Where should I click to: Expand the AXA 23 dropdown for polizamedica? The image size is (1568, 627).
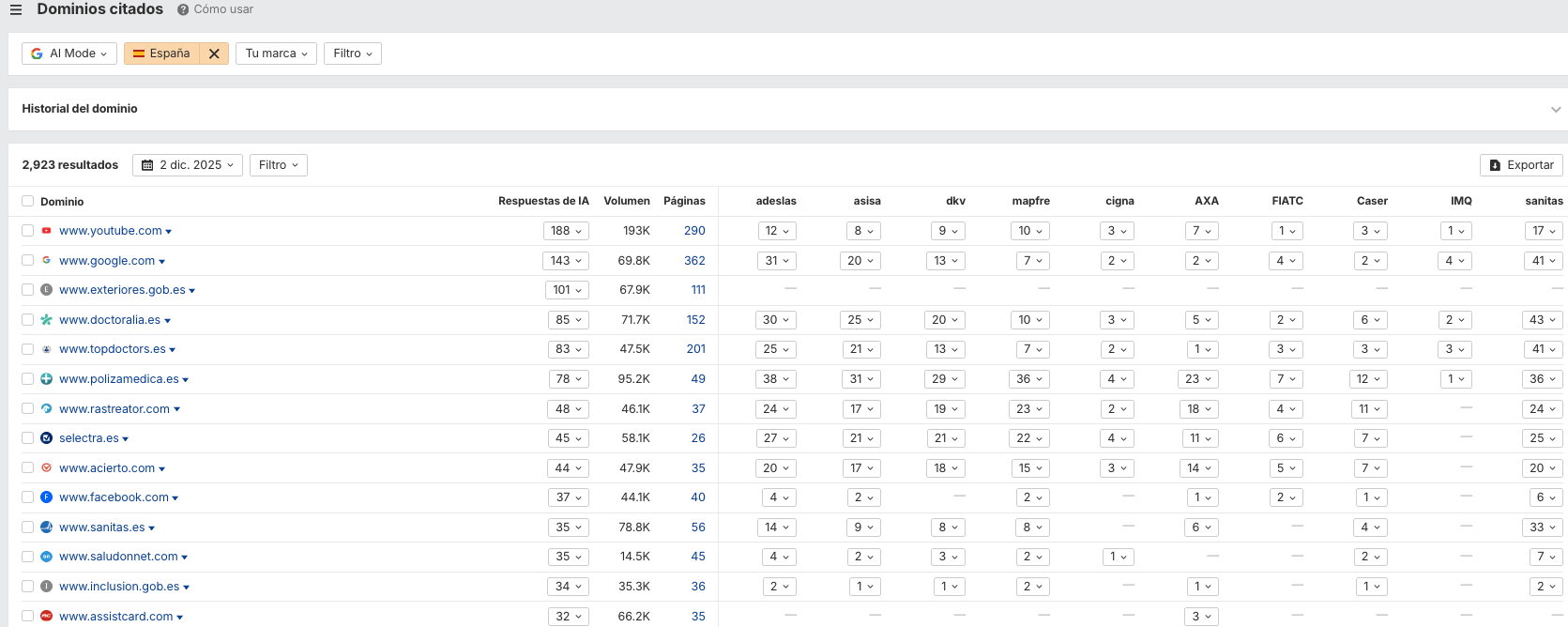pyautogui.click(x=1198, y=379)
